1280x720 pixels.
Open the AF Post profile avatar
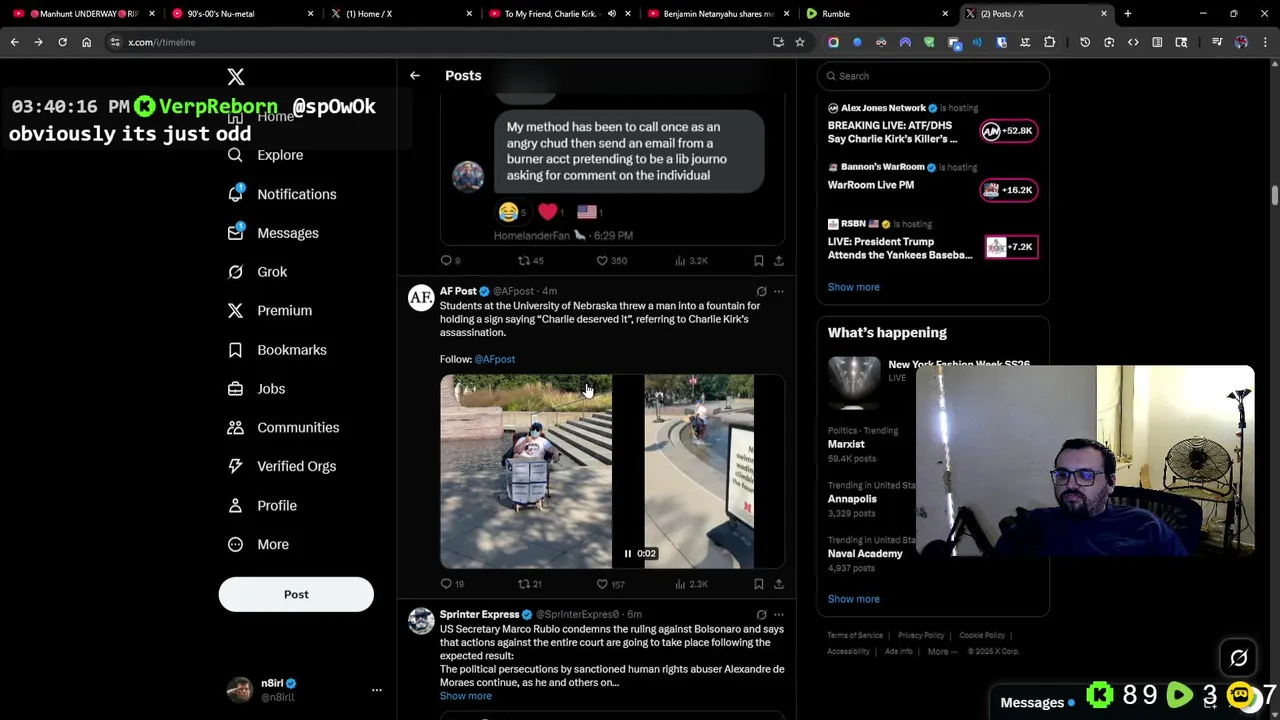pos(421,298)
